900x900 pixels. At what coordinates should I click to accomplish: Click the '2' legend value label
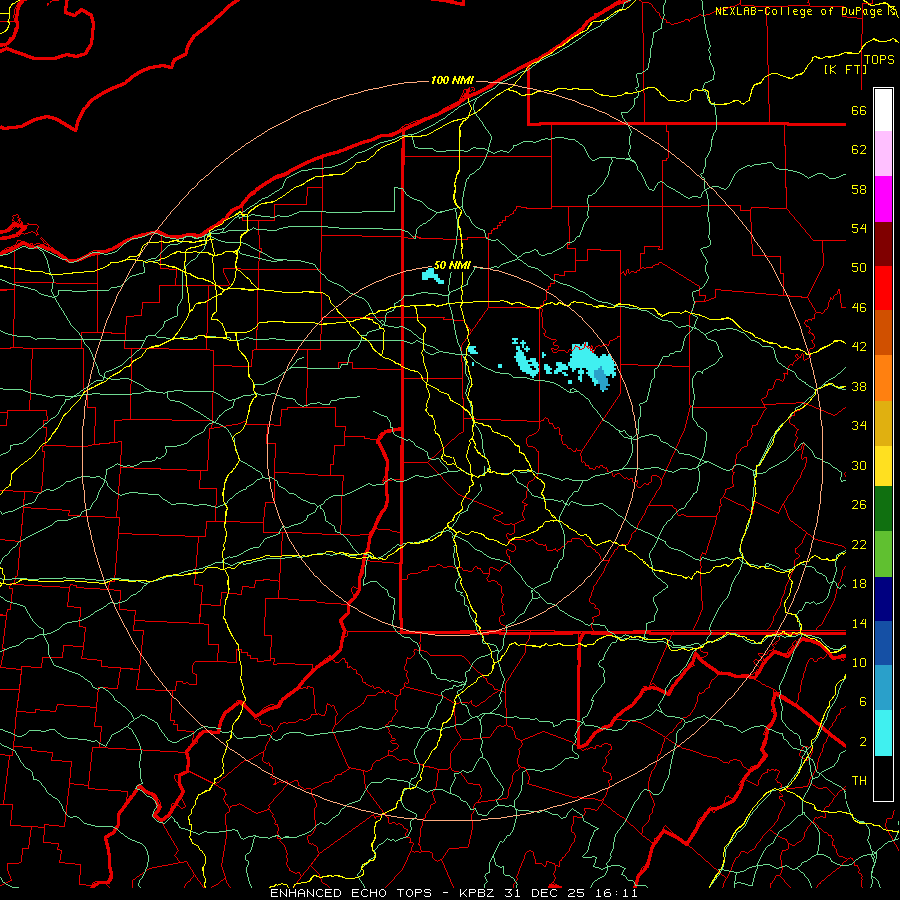863,742
